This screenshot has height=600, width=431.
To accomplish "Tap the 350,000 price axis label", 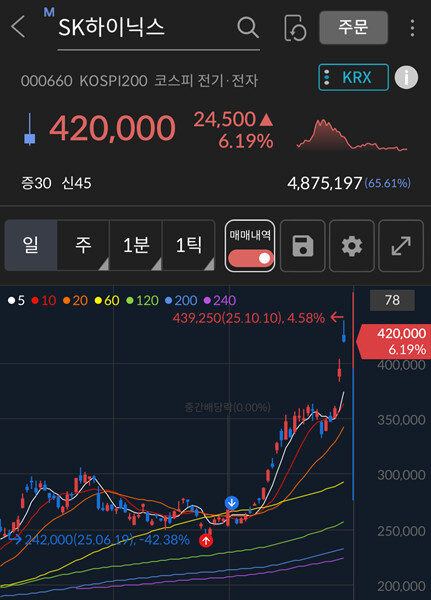I will (401, 420).
